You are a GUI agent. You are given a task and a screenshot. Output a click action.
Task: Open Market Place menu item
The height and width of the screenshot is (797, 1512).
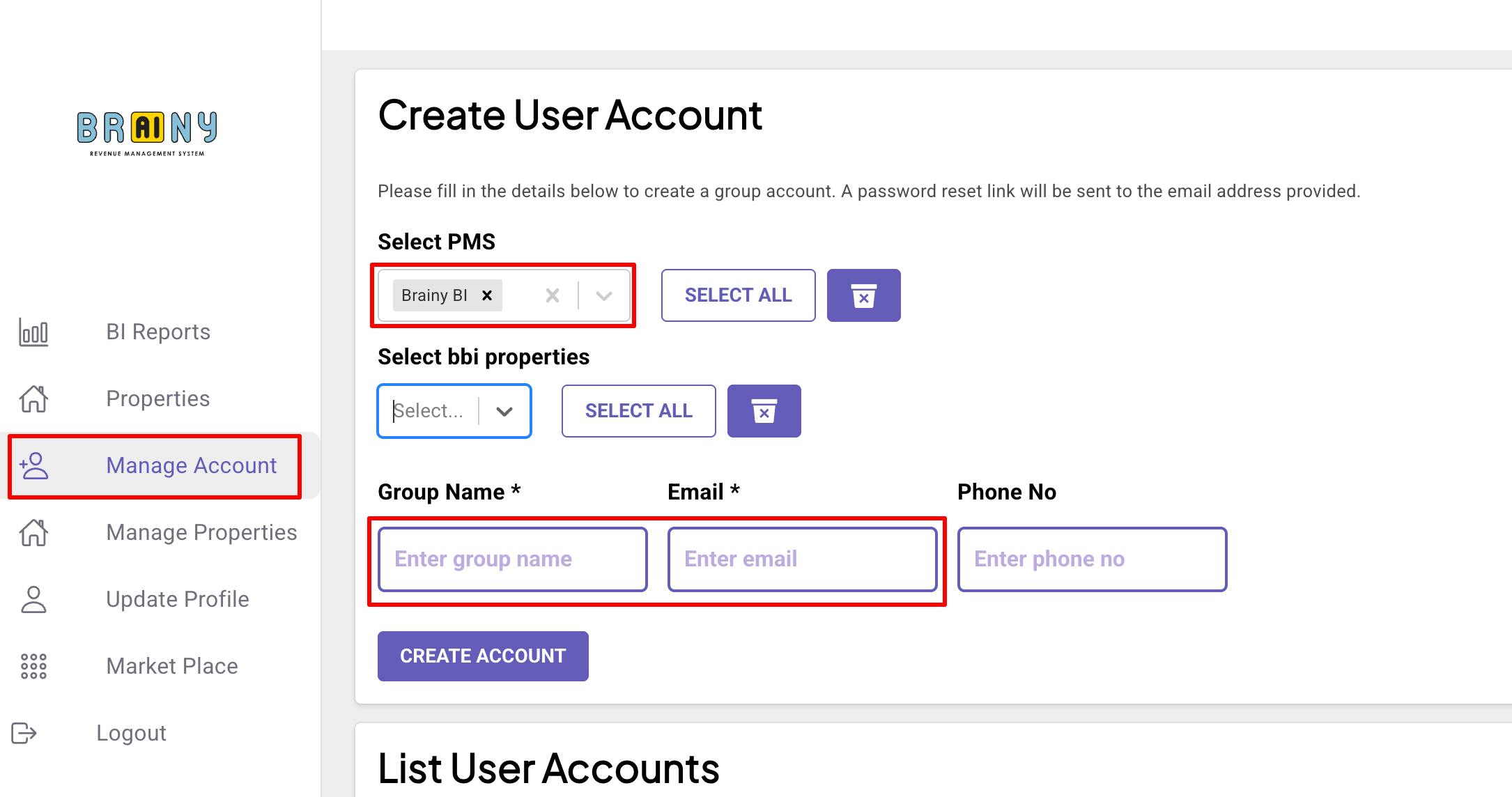(x=171, y=666)
